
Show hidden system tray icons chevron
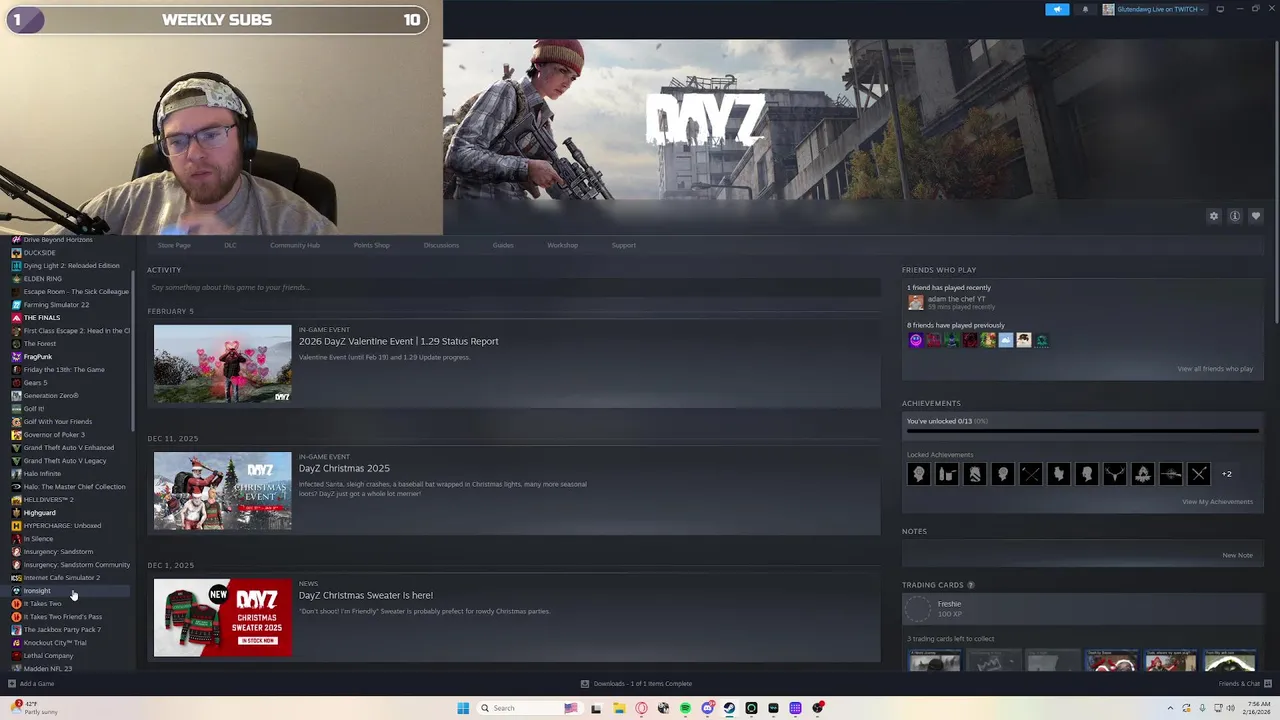coord(1172,708)
